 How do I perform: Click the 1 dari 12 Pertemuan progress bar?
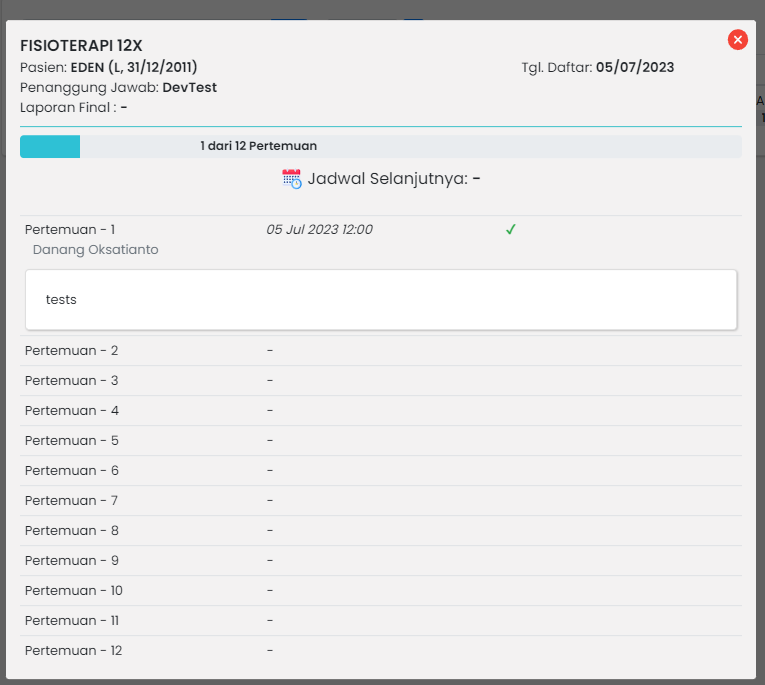click(380, 146)
